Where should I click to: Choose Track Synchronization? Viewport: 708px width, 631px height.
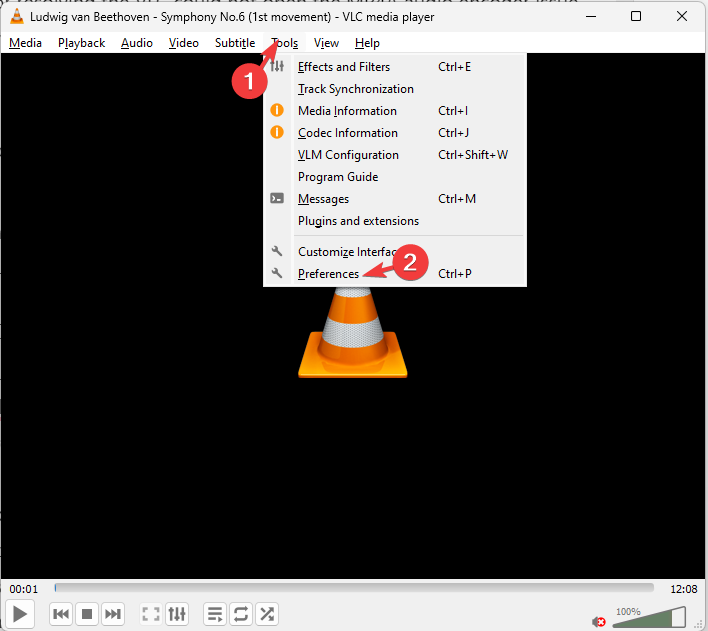pos(395,89)
